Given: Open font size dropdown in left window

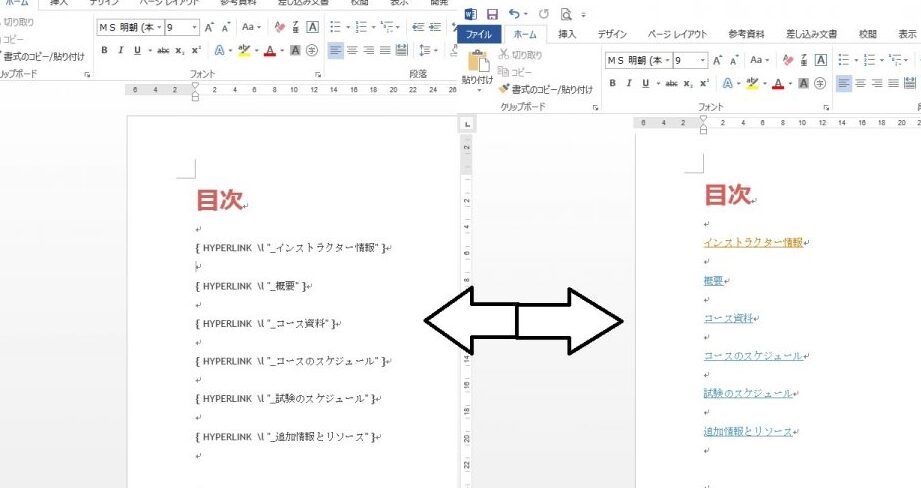Looking at the screenshot, I should tap(194, 28).
